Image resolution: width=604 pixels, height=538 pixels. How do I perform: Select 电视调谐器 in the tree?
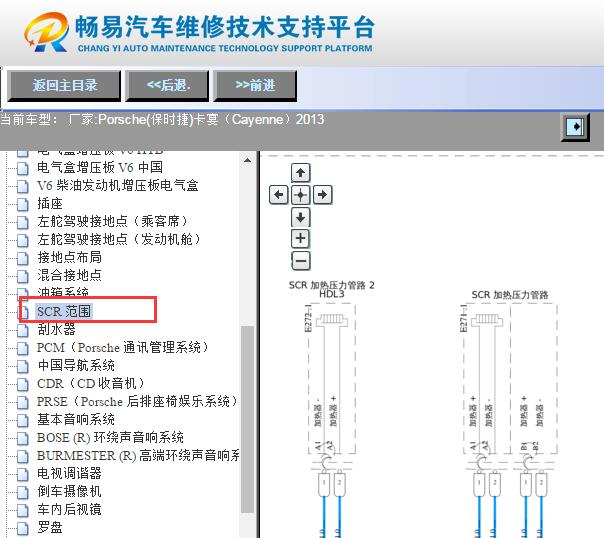69,474
